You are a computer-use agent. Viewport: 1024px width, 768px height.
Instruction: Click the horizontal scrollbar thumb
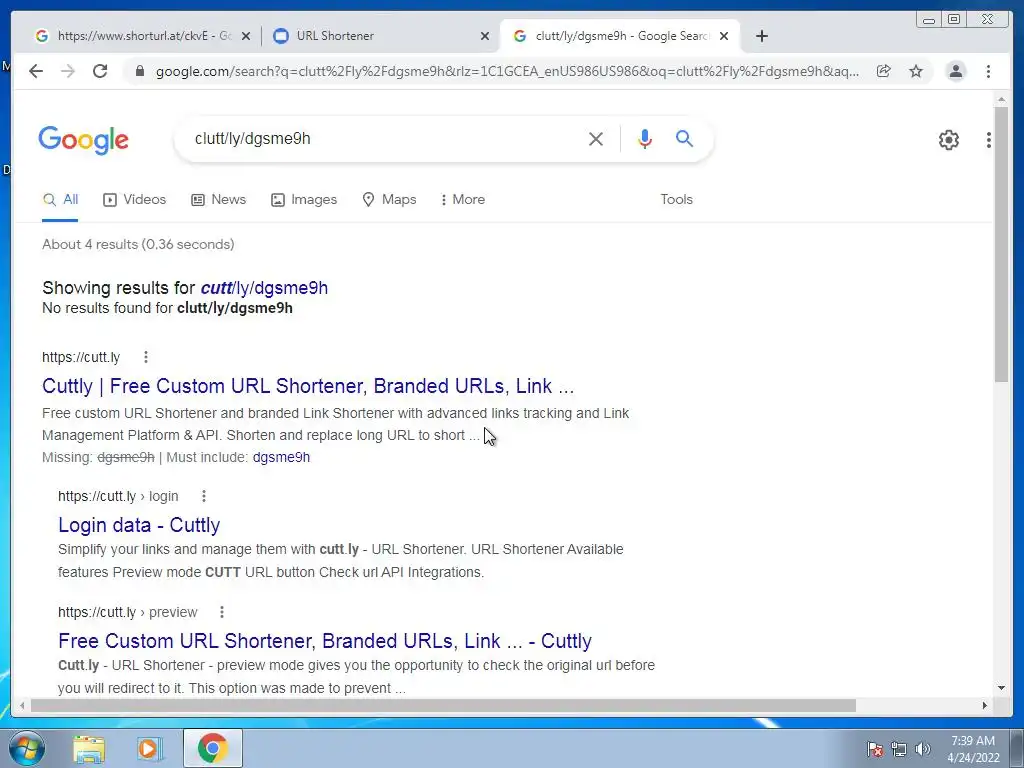coord(443,705)
